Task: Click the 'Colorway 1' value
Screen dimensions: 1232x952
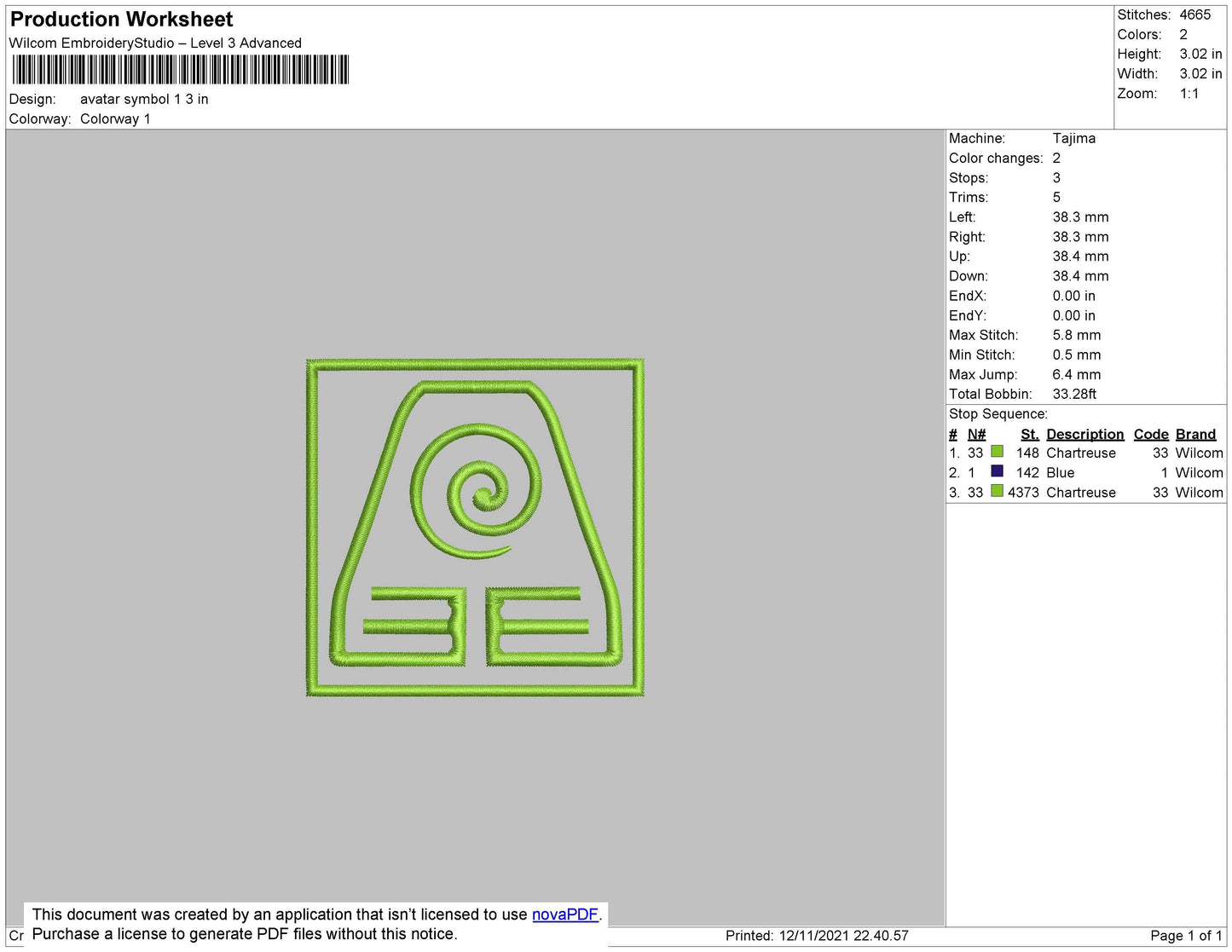Action: [115, 118]
